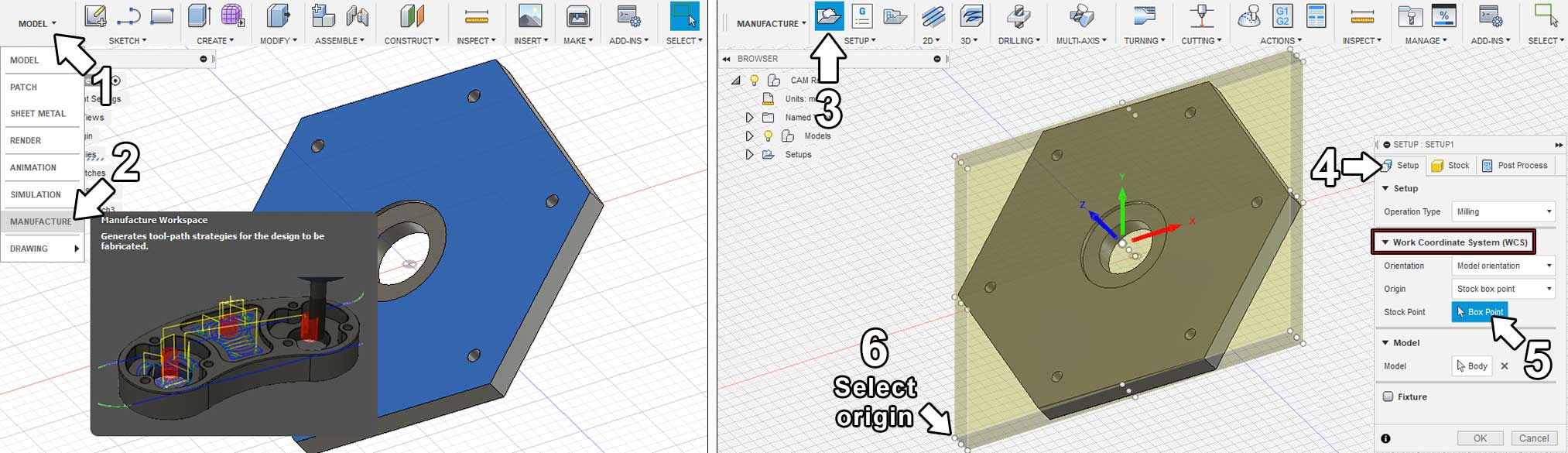The image size is (1568, 453).
Task: Toggle the CAM Root lightbulb visibility
Action: click(x=755, y=80)
